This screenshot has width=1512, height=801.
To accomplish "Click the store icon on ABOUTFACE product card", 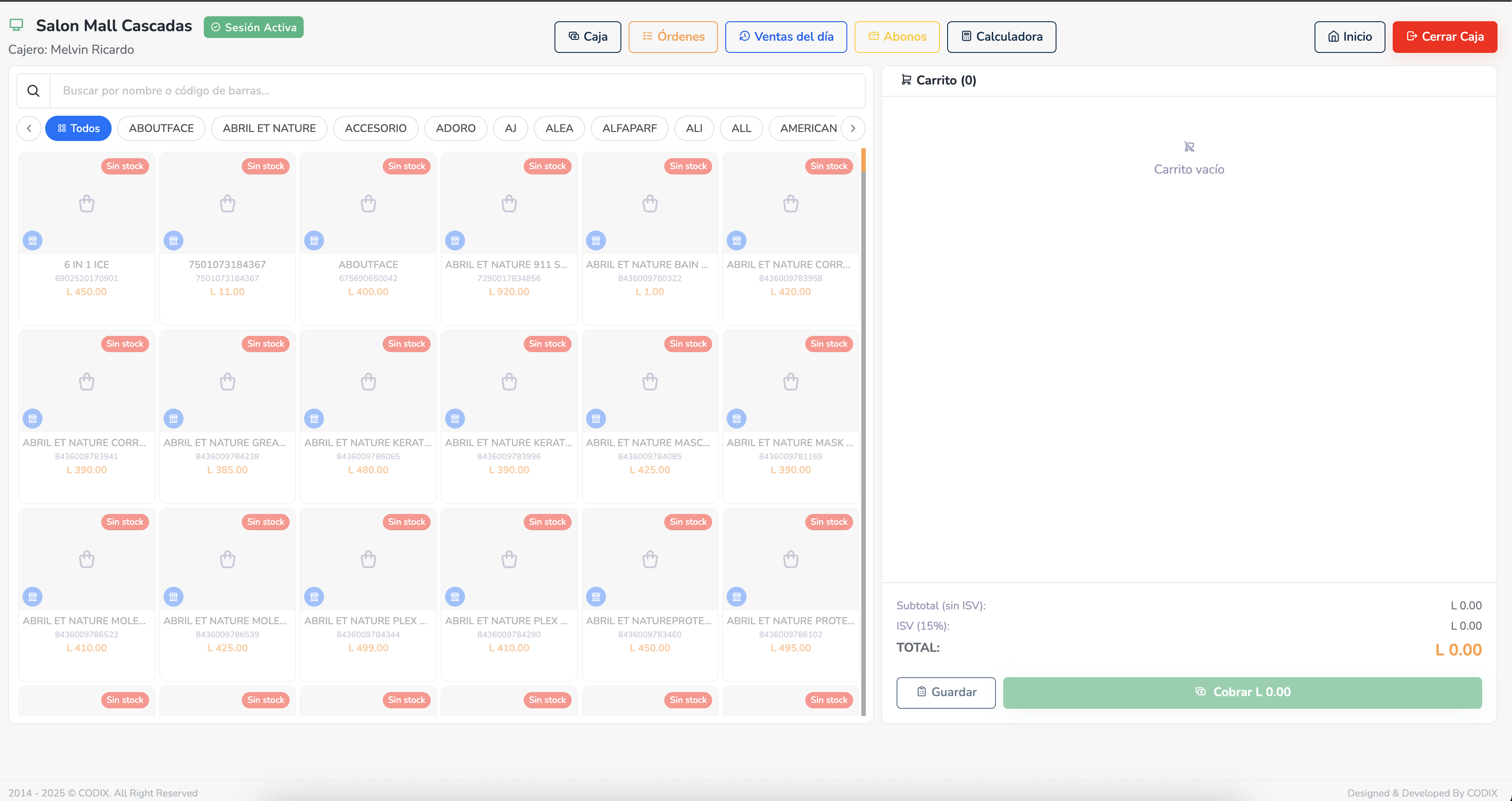I will (x=315, y=241).
